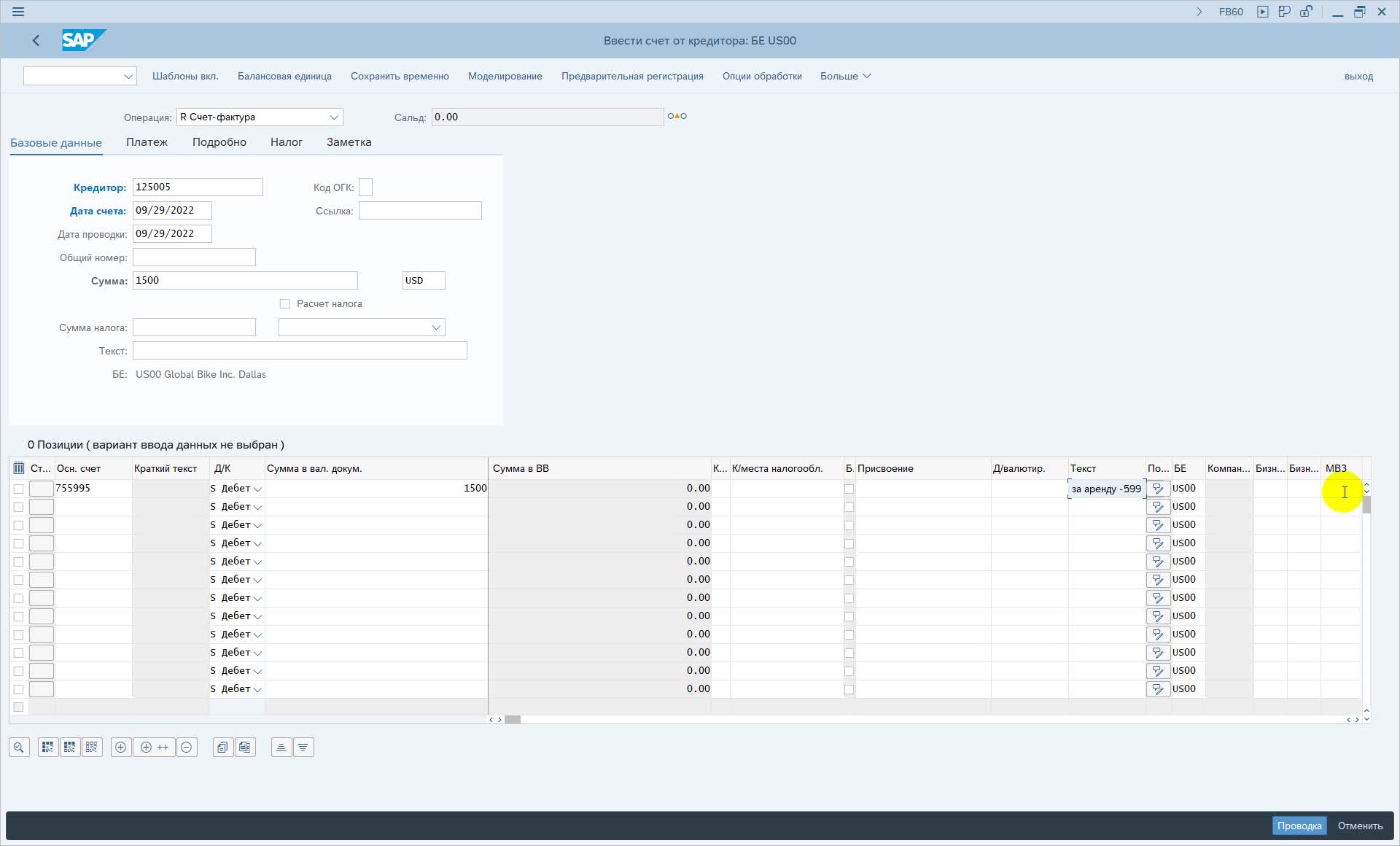The image size is (1400, 846).
Task: Click the Delete Row minus icon
Action: click(x=187, y=747)
